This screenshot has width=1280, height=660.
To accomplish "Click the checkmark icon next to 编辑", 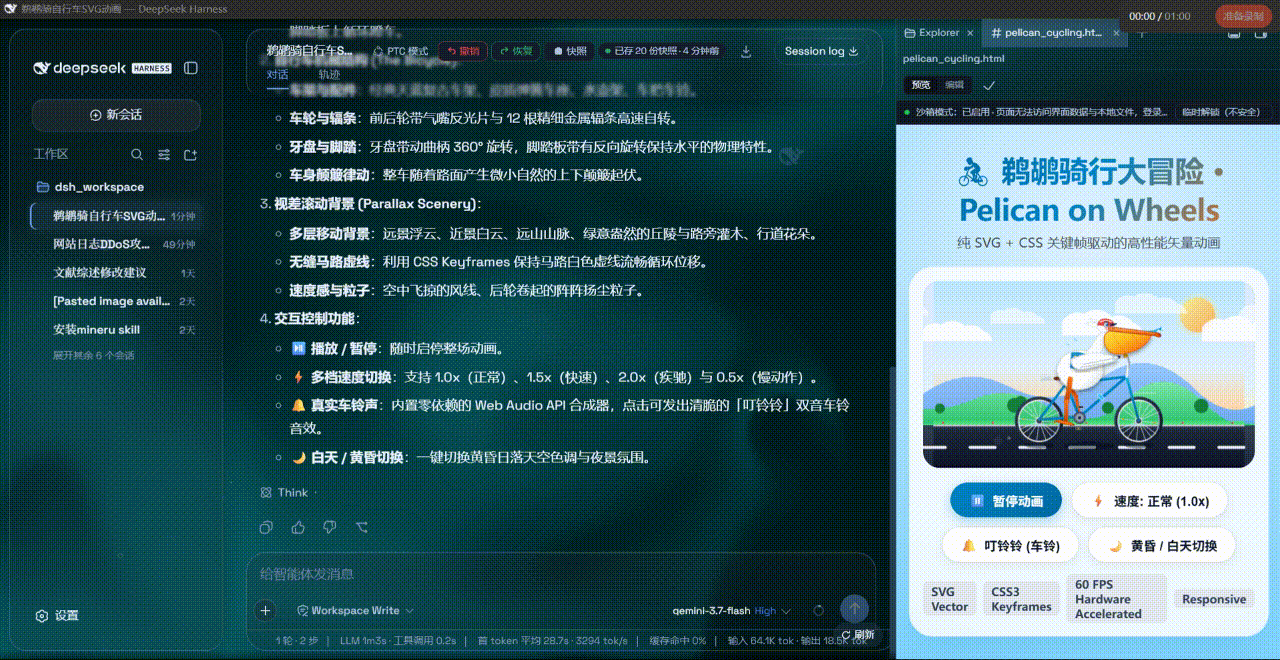I will click(x=989, y=86).
